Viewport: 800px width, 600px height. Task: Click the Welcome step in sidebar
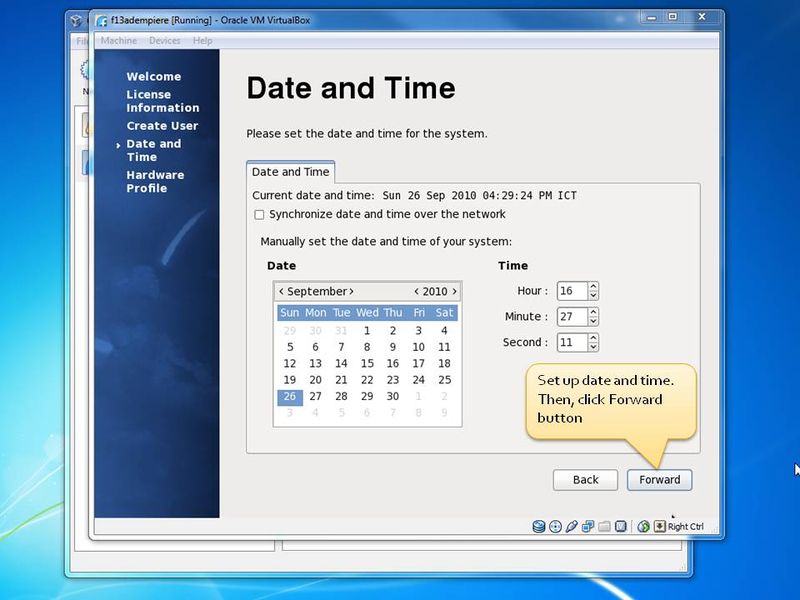click(154, 77)
